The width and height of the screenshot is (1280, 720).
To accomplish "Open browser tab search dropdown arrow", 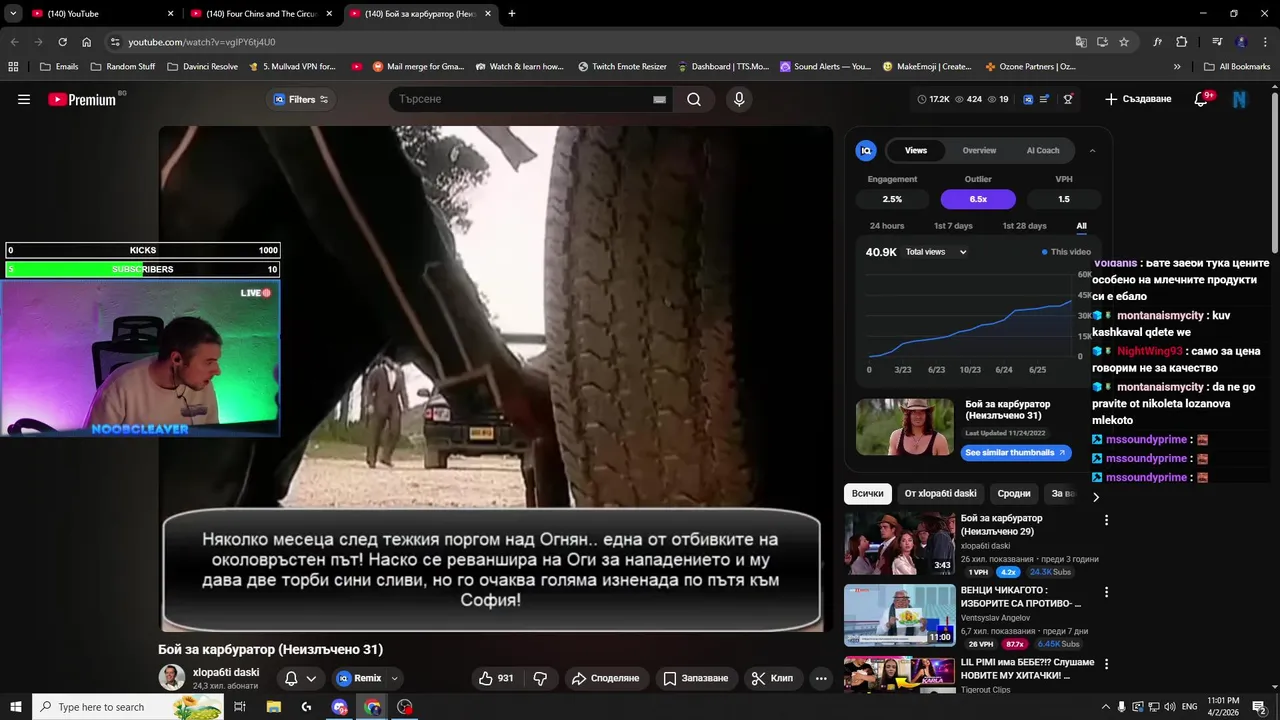I will pyautogui.click(x=13, y=14).
